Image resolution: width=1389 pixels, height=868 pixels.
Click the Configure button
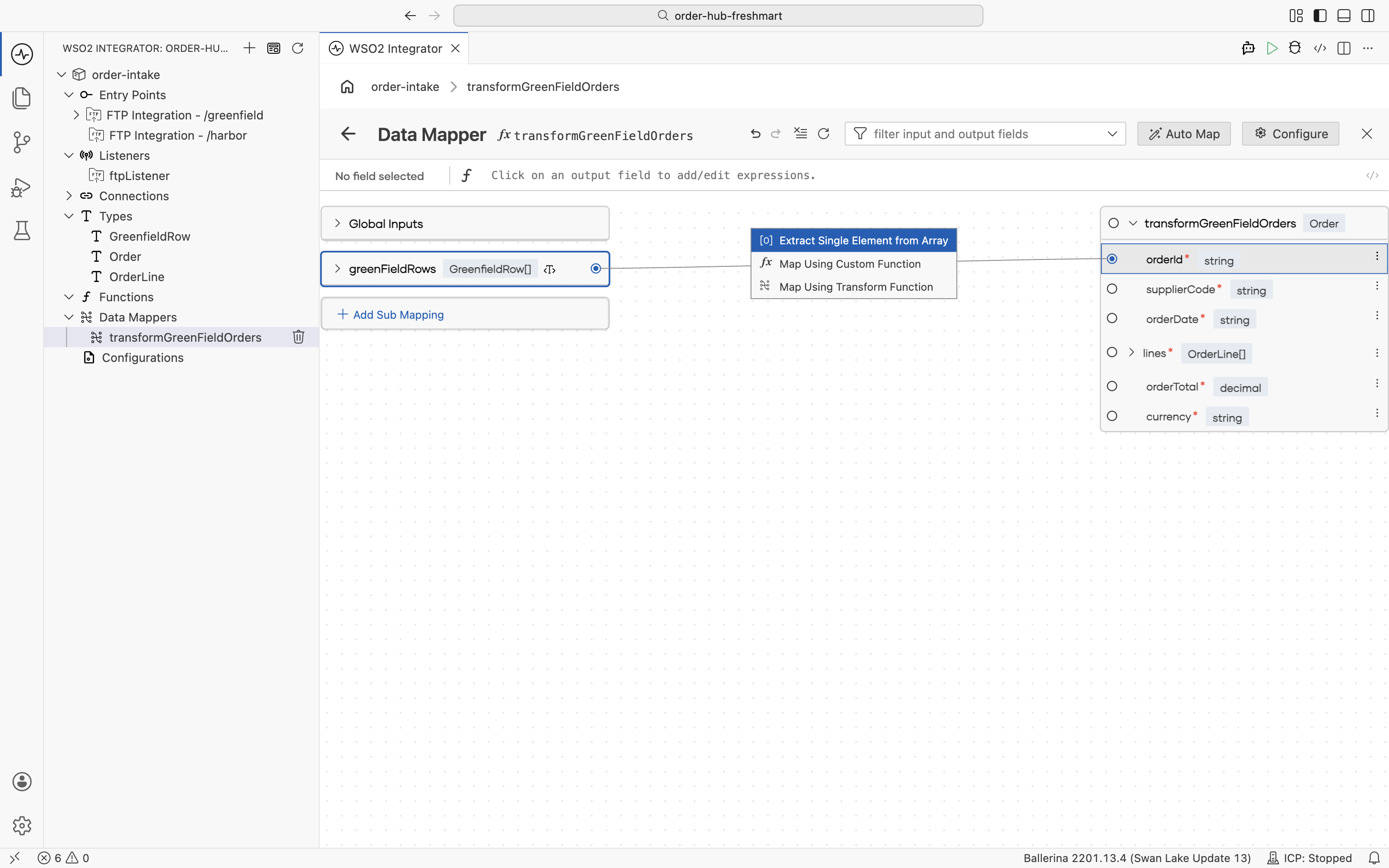pyautogui.click(x=1290, y=134)
